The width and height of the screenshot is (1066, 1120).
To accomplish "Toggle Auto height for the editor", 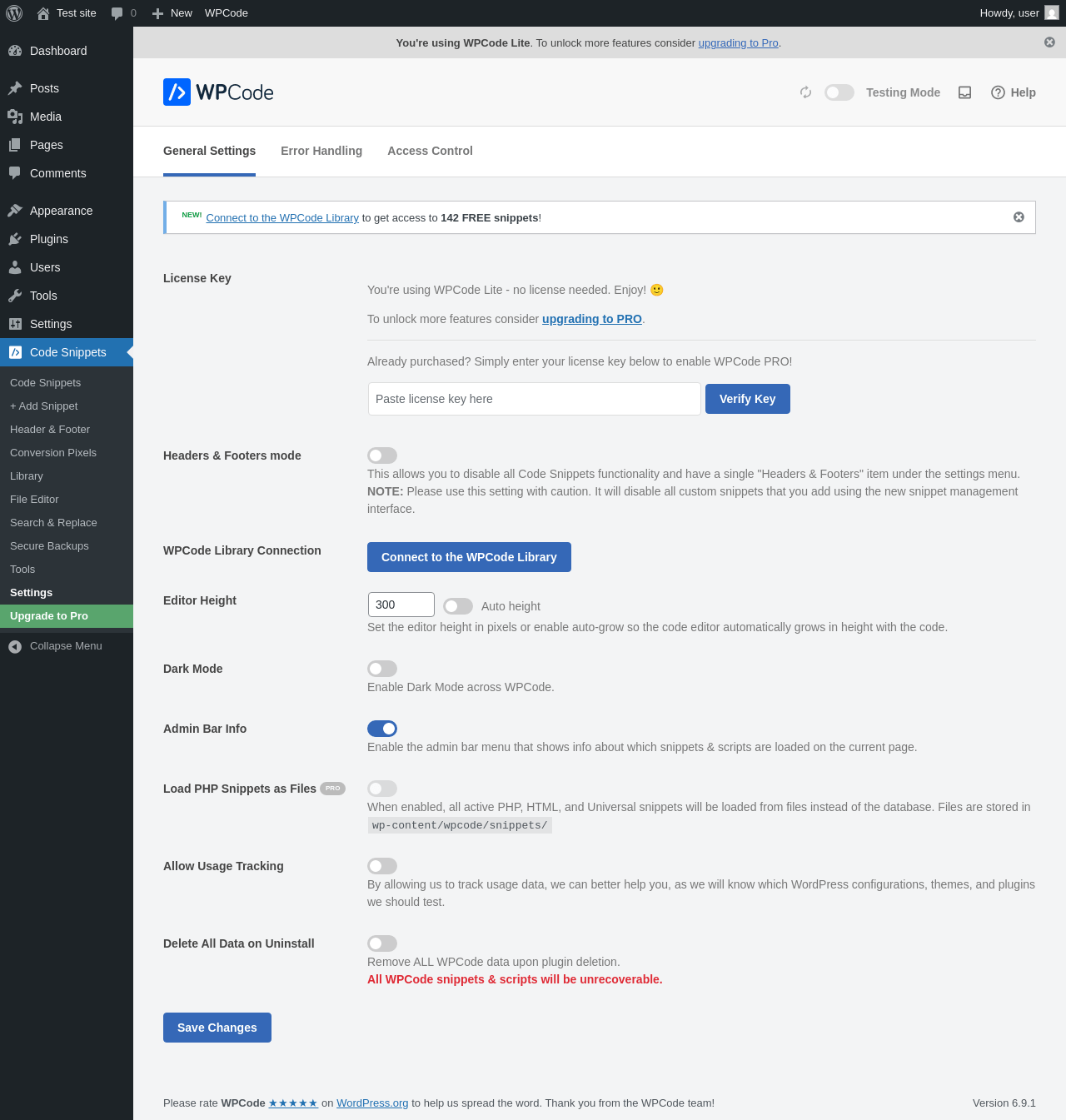I will 458,606.
